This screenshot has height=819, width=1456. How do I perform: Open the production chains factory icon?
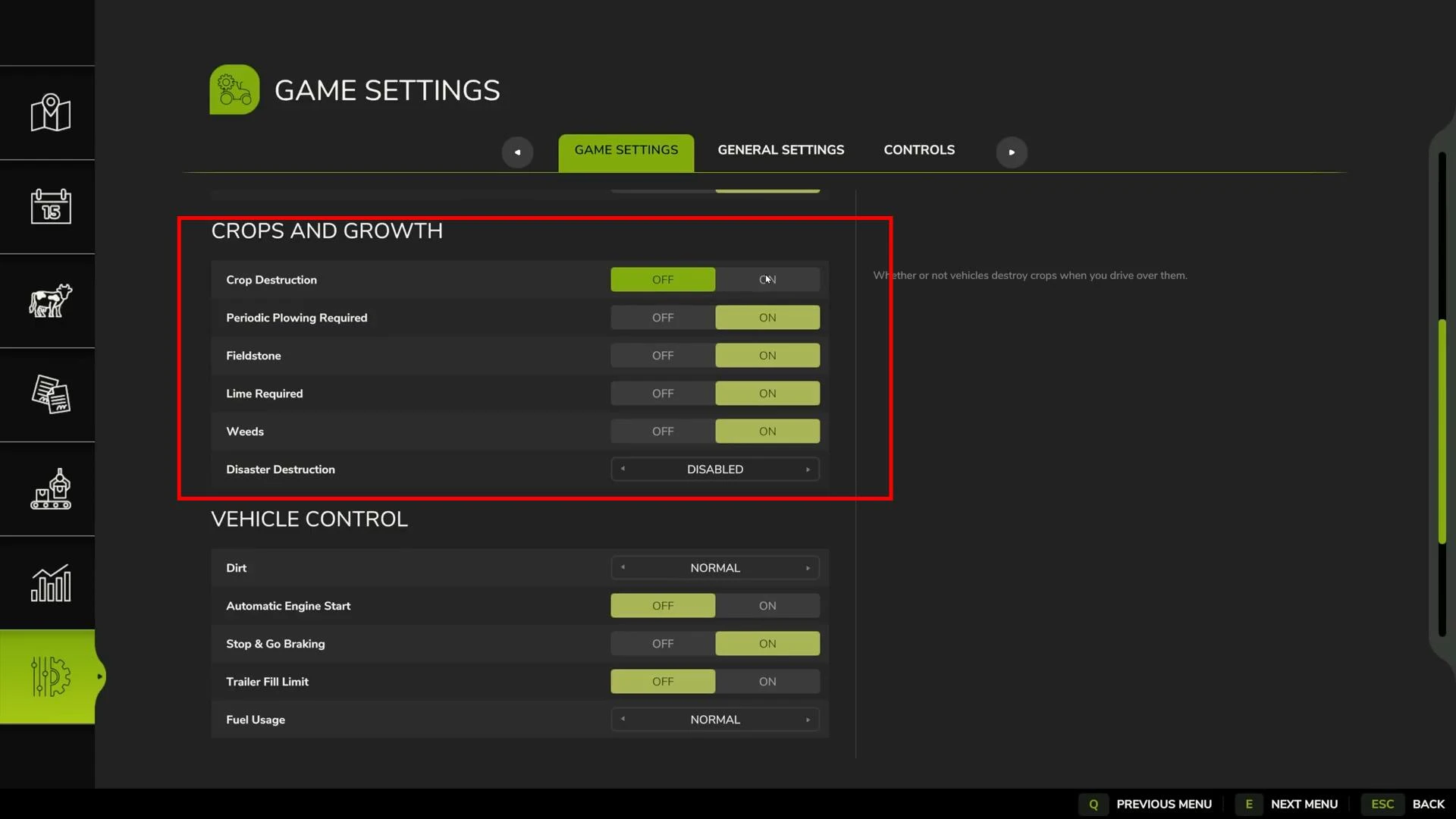point(51,488)
